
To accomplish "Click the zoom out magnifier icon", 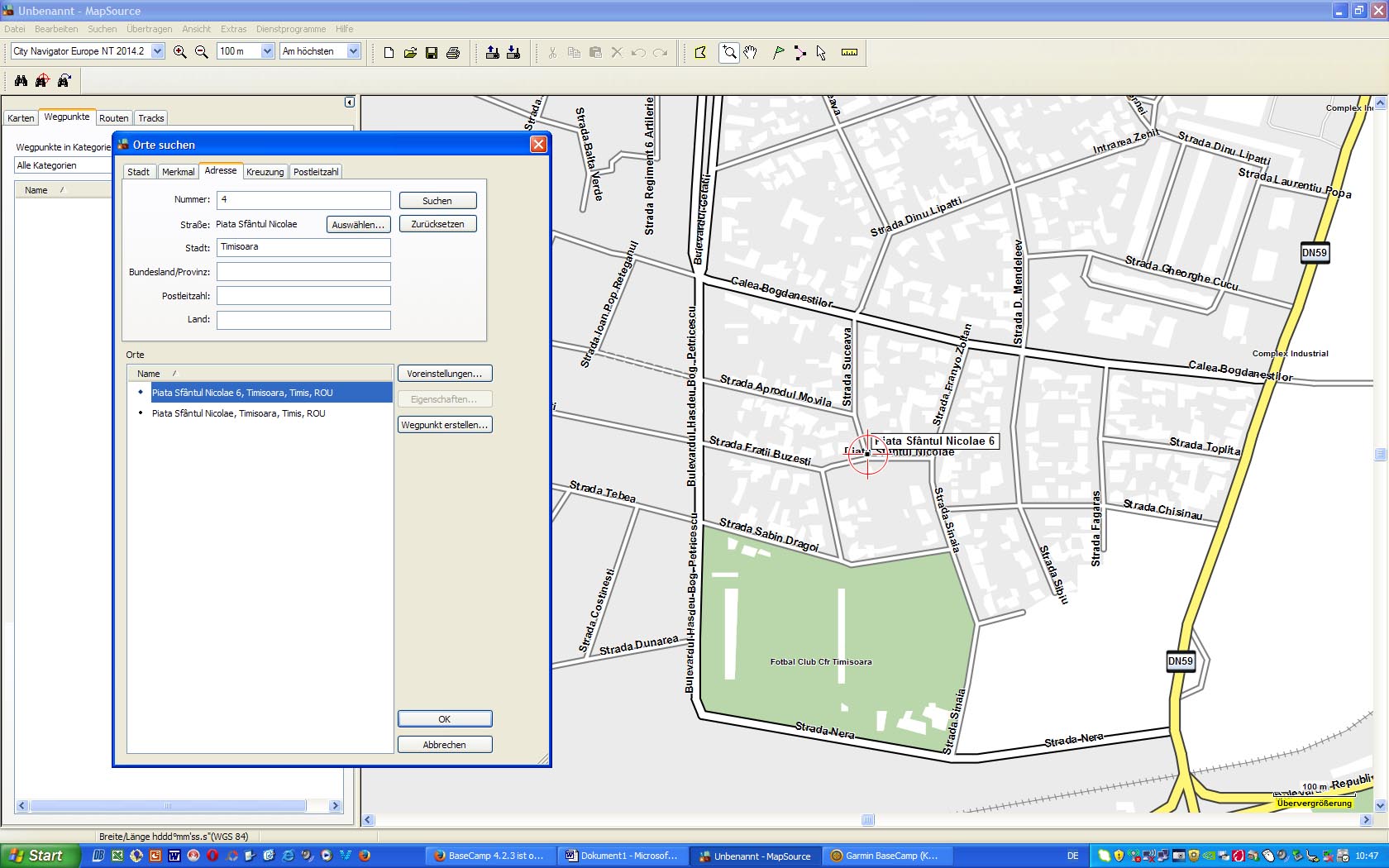I will [x=201, y=52].
